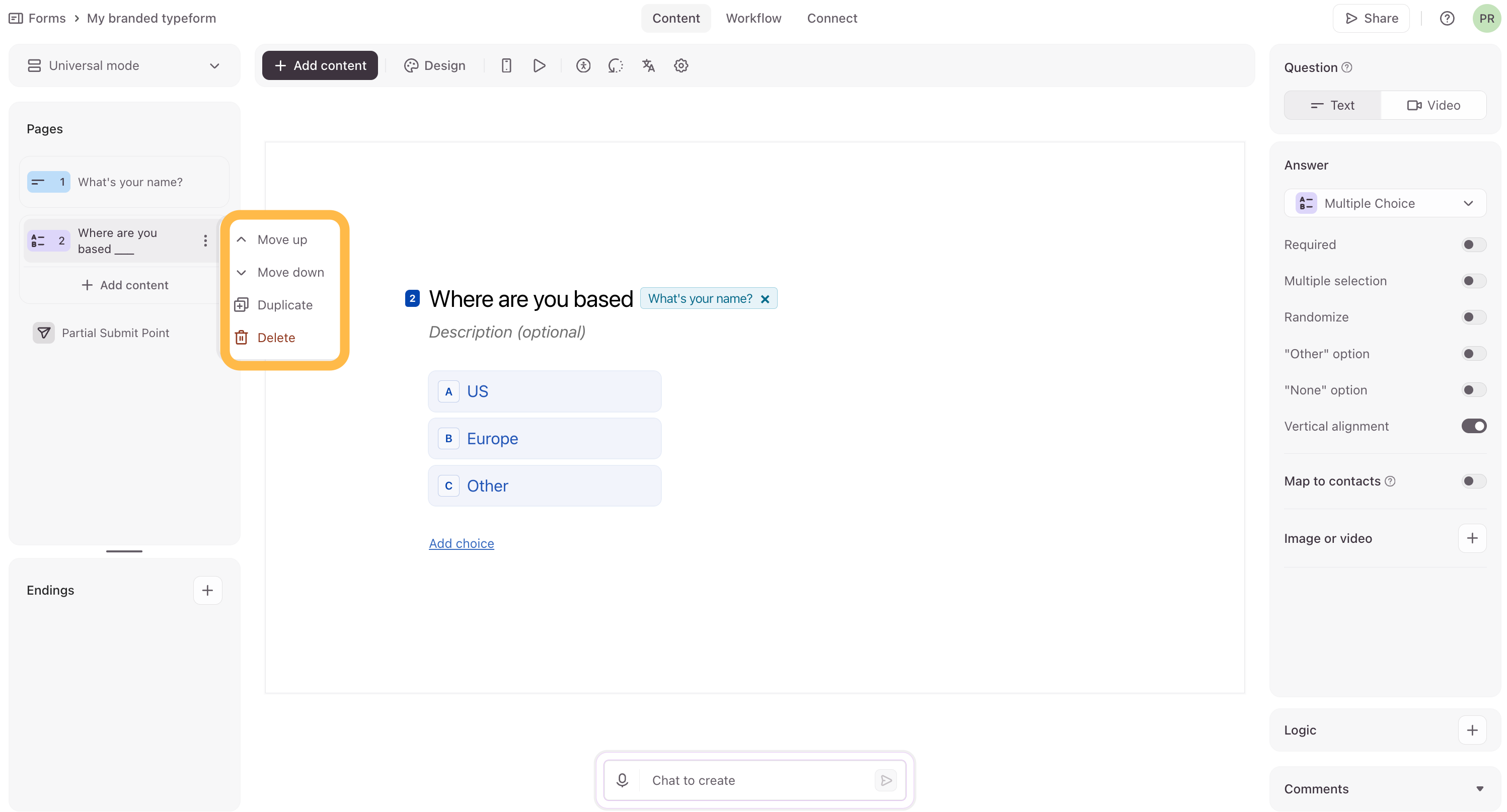The height and width of the screenshot is (812, 1507).
Task: Click the Share button
Action: 1371,18
